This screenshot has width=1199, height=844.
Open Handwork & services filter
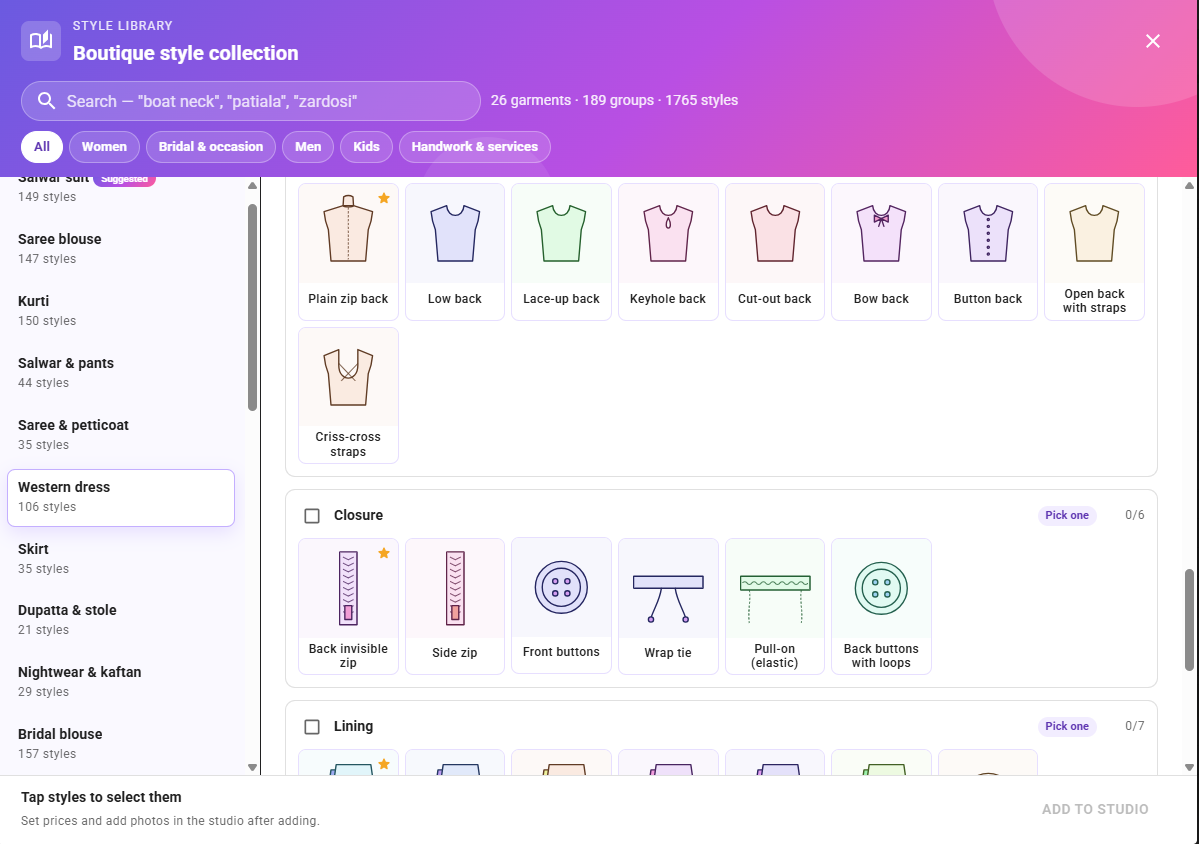click(x=475, y=147)
